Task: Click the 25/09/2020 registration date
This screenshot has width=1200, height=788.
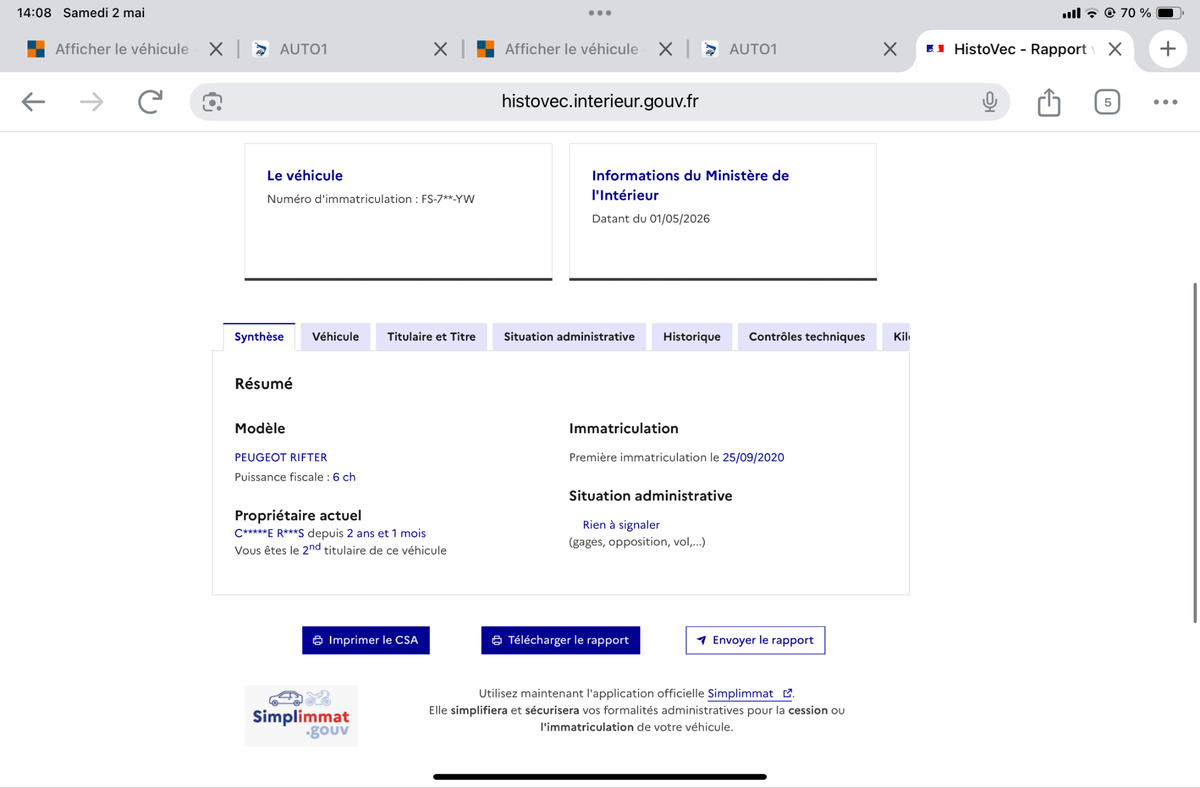Action: coord(753,457)
